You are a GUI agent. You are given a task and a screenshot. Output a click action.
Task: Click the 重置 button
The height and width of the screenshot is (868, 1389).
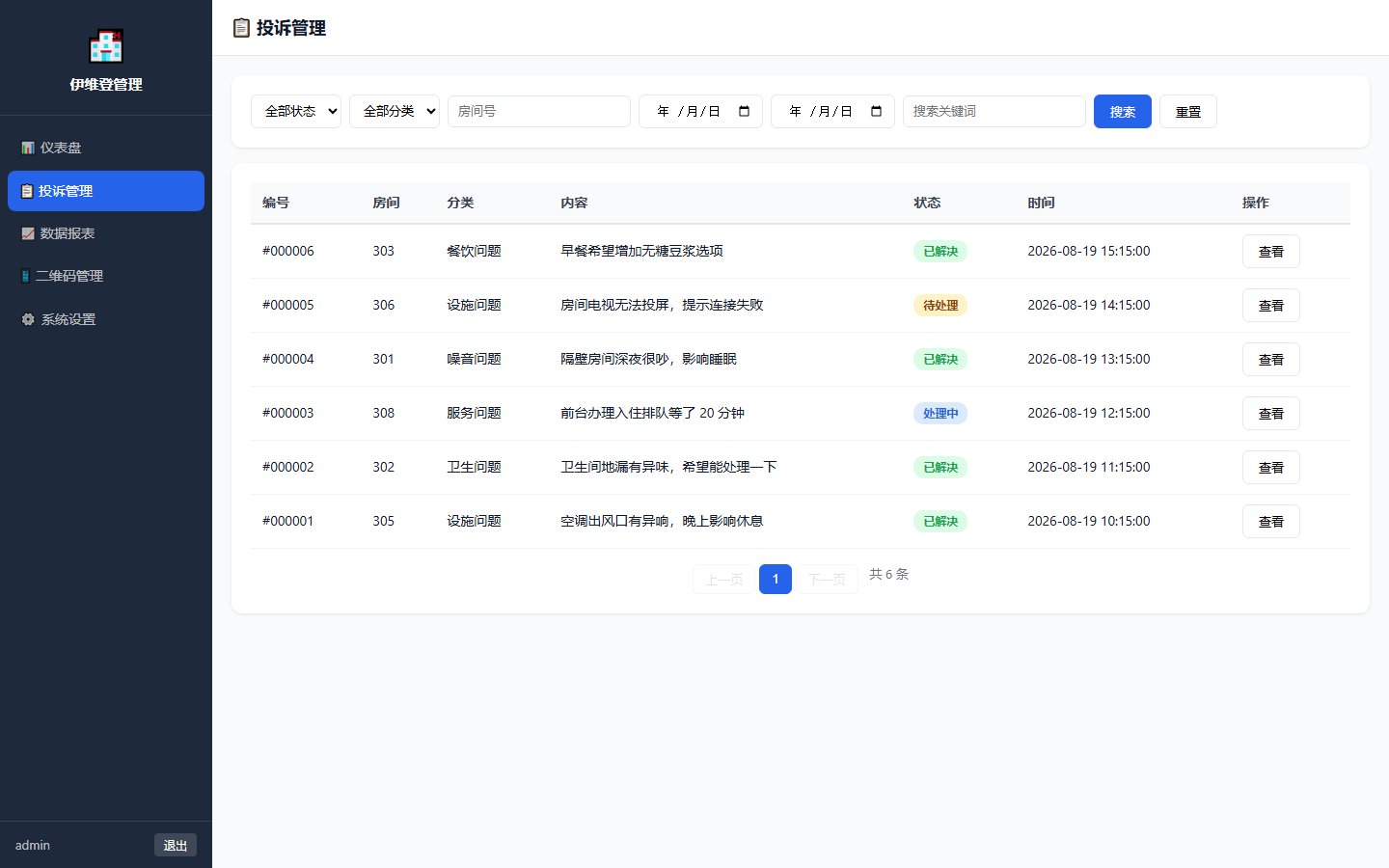(x=1188, y=112)
